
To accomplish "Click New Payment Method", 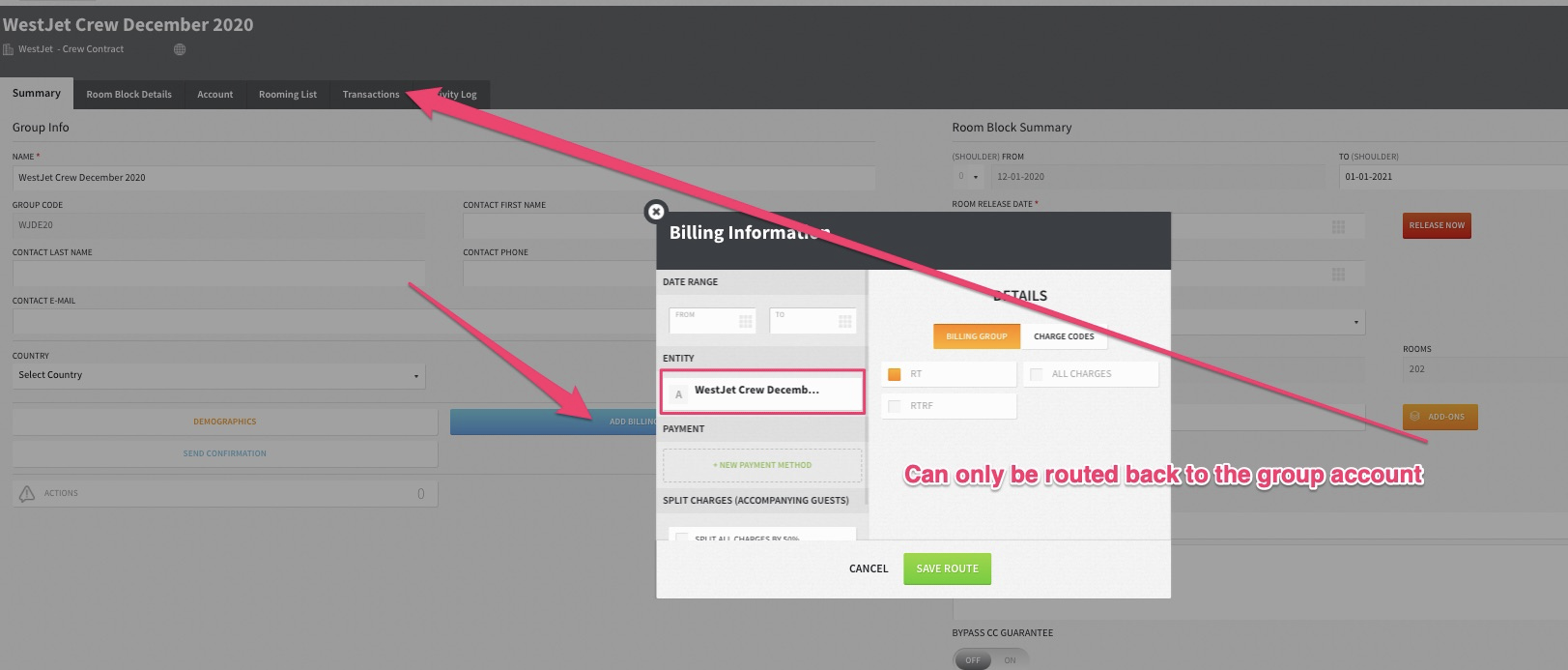I will coord(762,465).
